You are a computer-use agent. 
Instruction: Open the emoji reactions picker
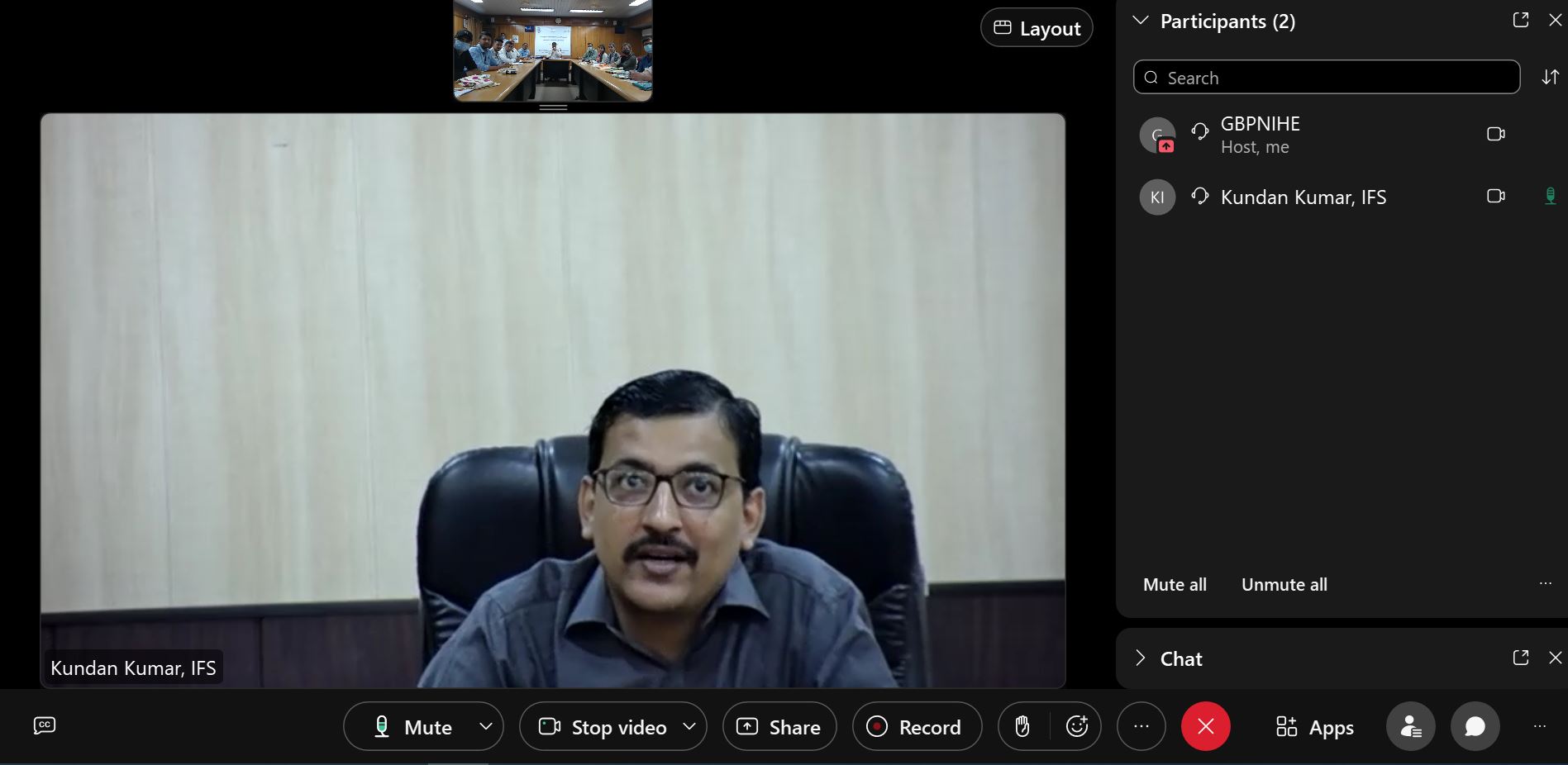click(1076, 726)
